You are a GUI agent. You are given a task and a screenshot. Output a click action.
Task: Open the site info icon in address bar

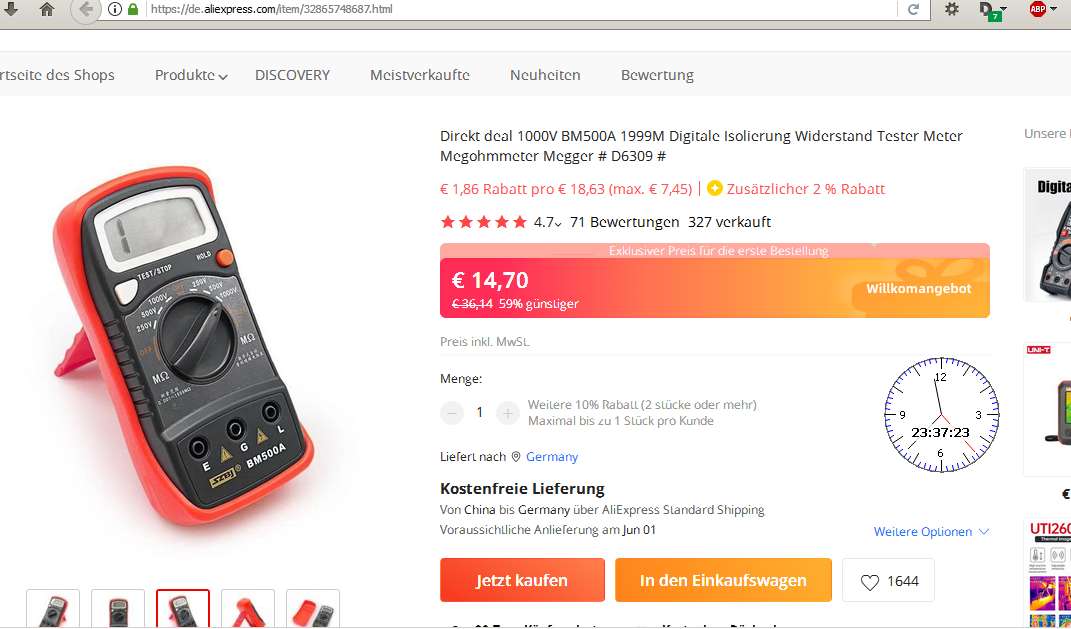115,10
